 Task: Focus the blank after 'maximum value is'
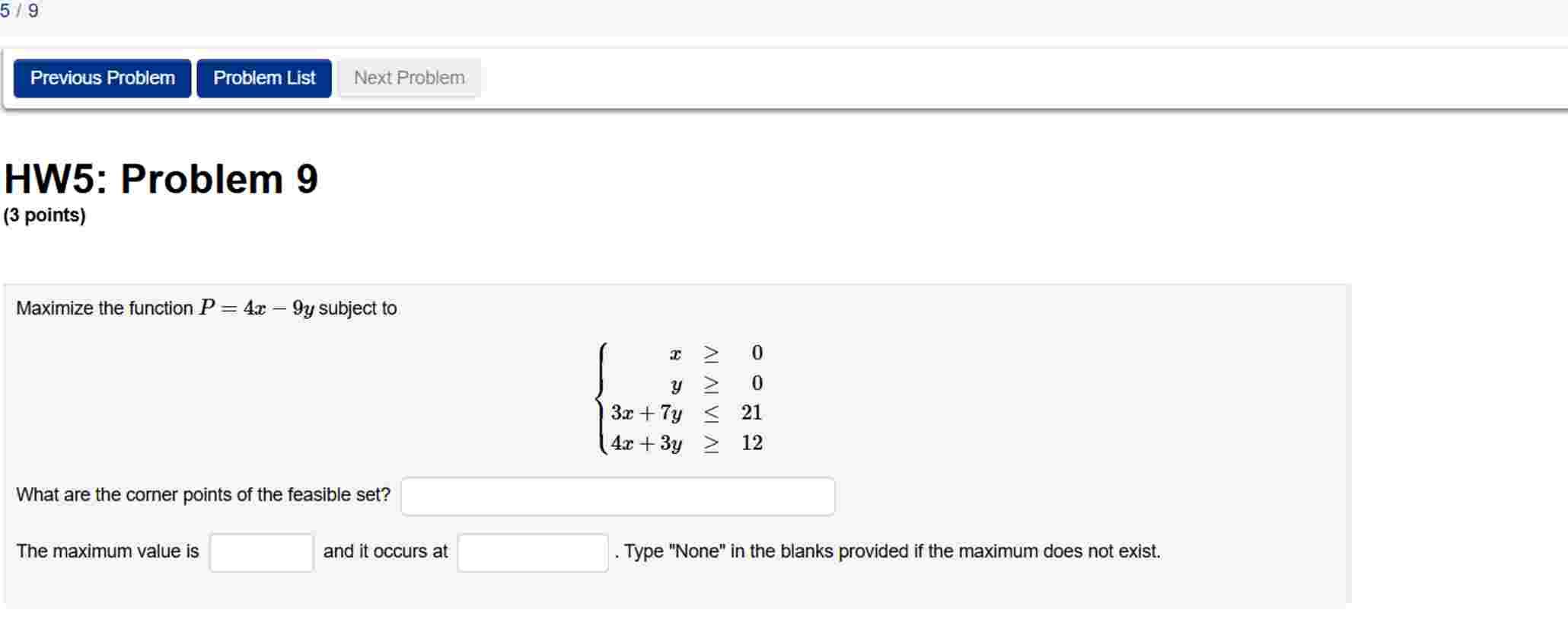click(x=260, y=551)
